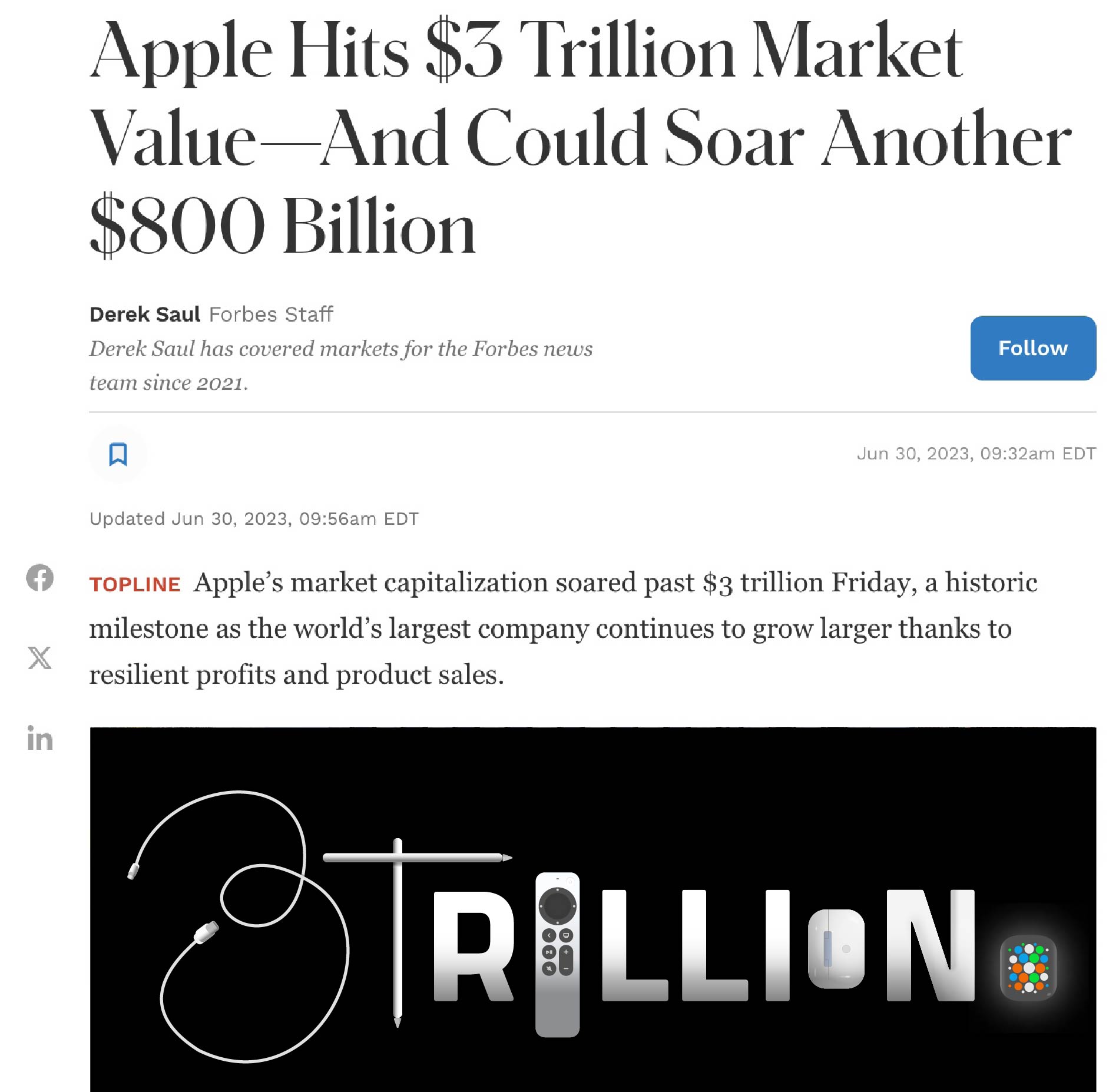Click the Apple Watch icon in the image
The height and width of the screenshot is (1092, 1119).
tap(1028, 968)
